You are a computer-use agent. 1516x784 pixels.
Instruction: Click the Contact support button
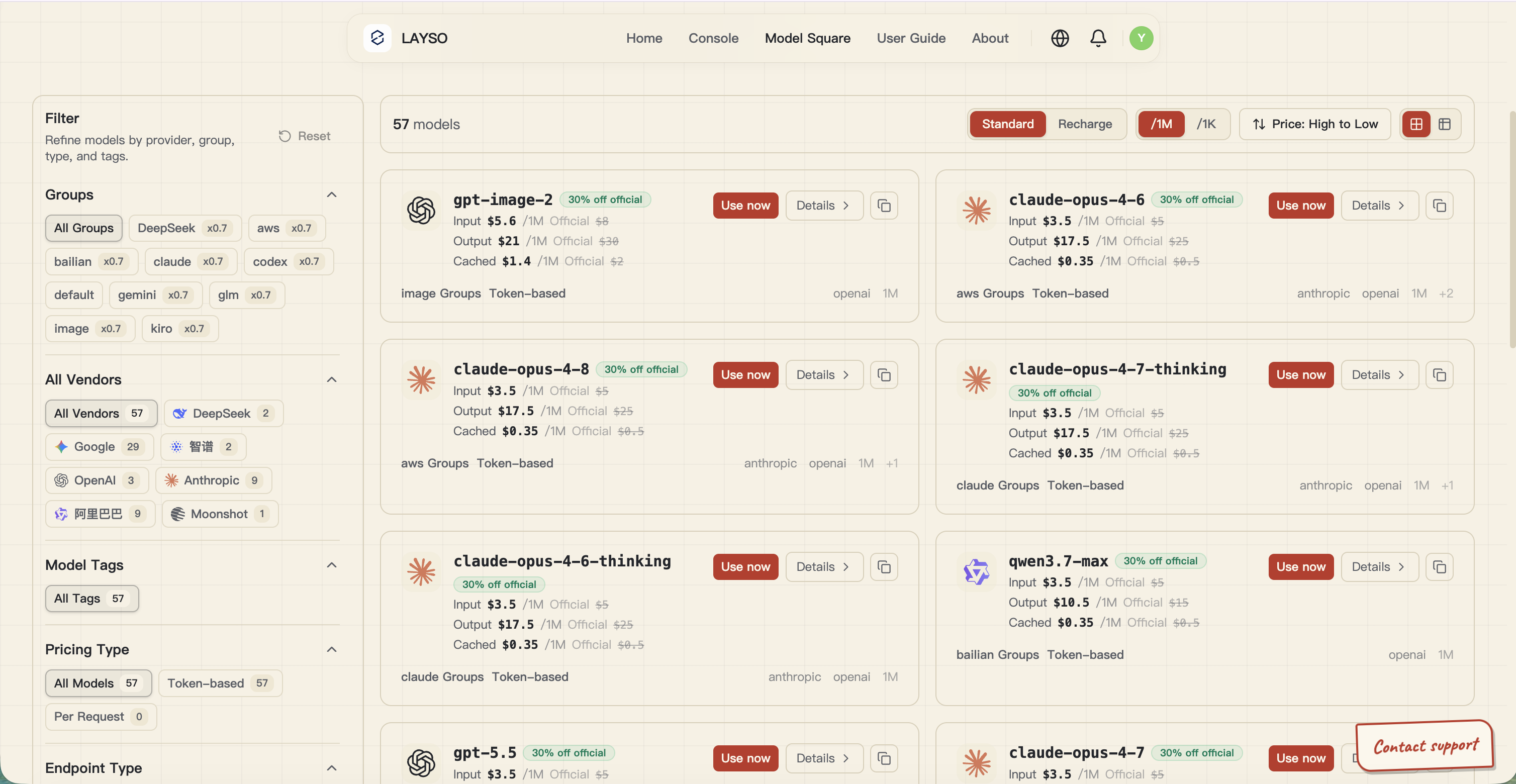[1425, 746]
